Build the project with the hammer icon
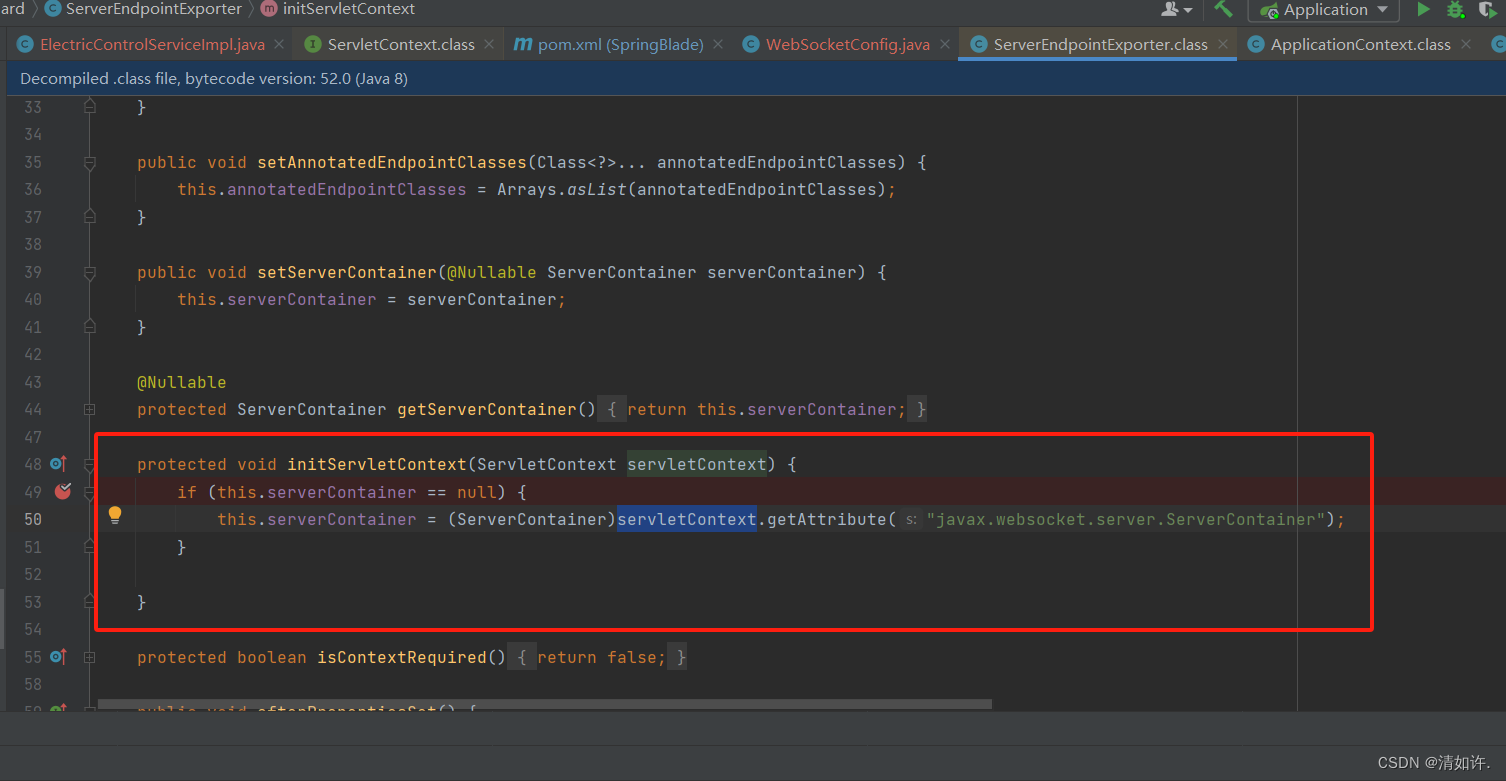The image size is (1506, 781). click(x=1223, y=9)
